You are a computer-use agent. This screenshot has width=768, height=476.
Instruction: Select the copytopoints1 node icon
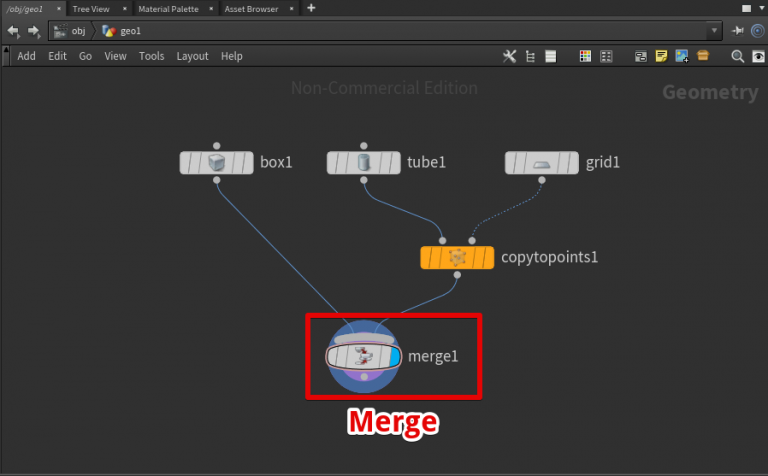point(458,257)
